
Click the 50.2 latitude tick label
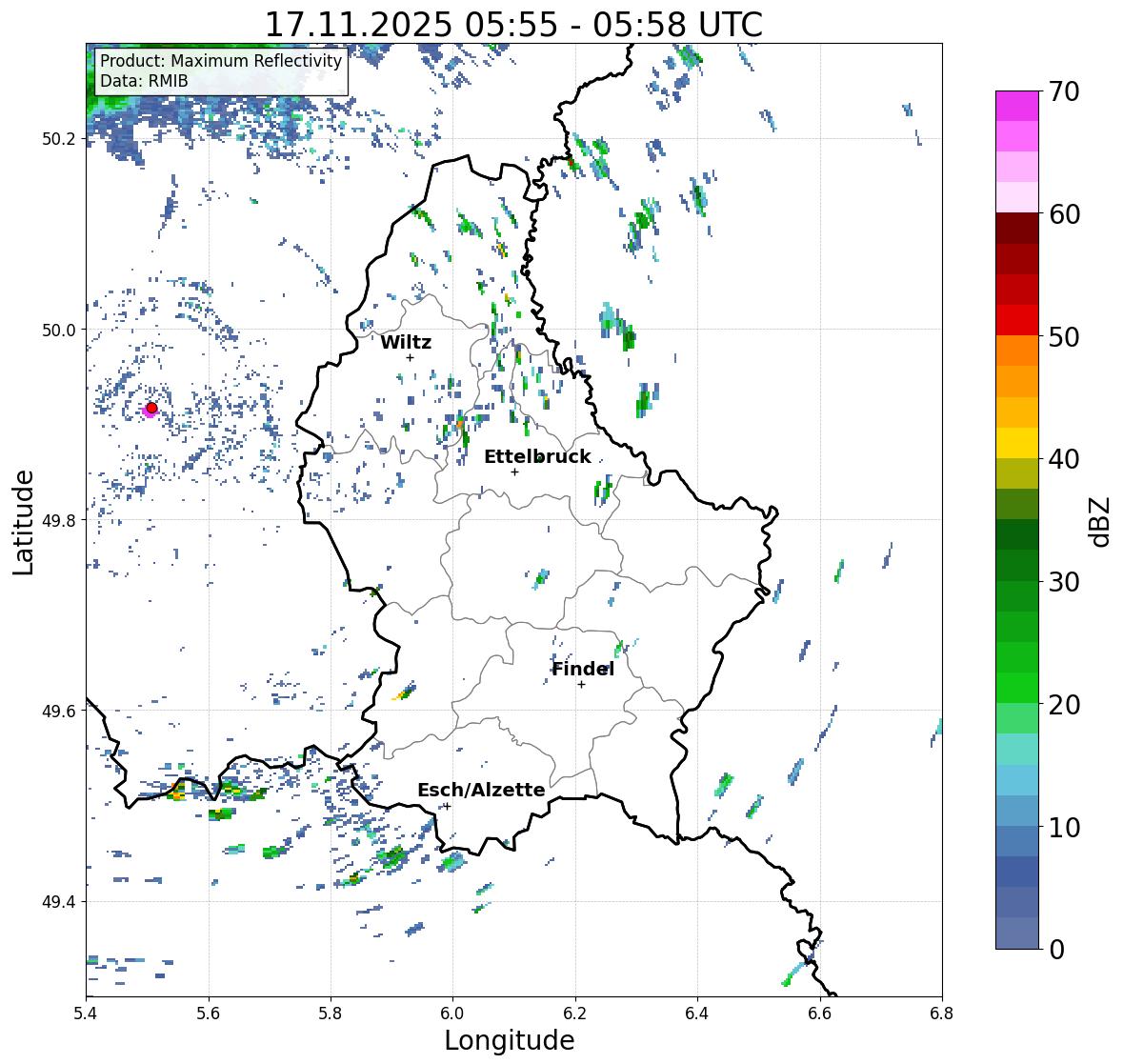59,139
